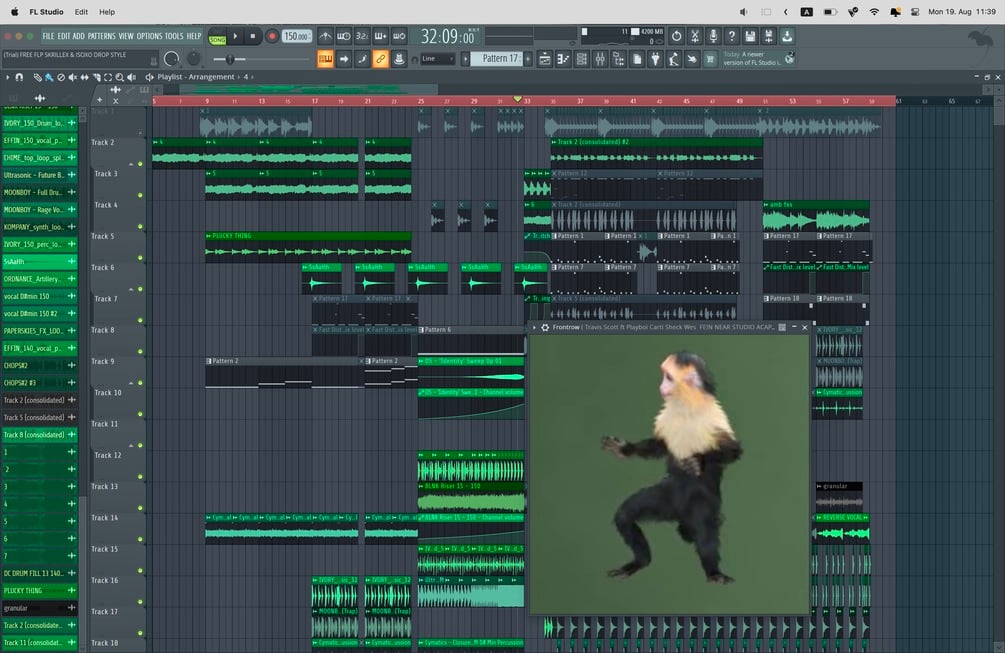Screen dimensions: 1005x653
Task: Open the Pattern 17 selector
Action: 498,59
